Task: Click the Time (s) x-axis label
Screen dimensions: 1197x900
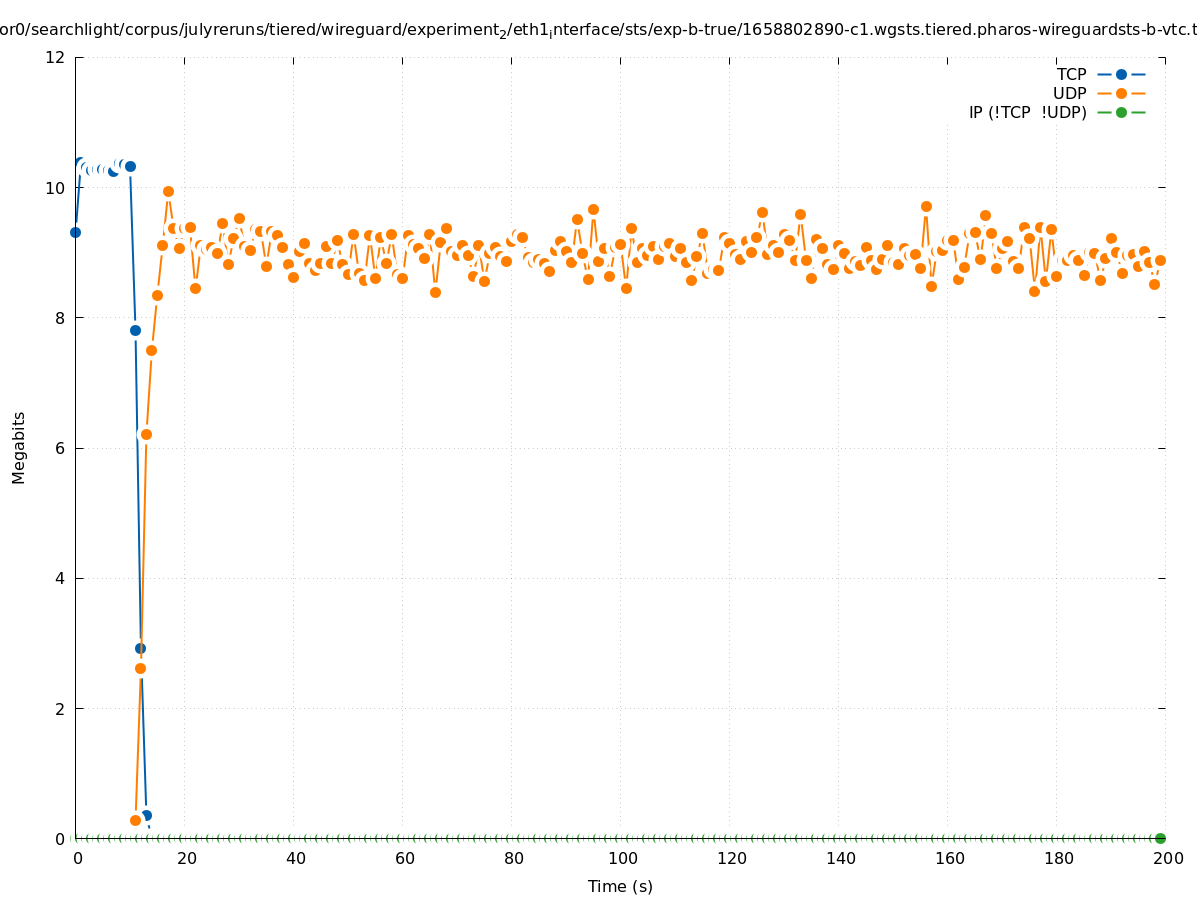Action: [x=620, y=886]
